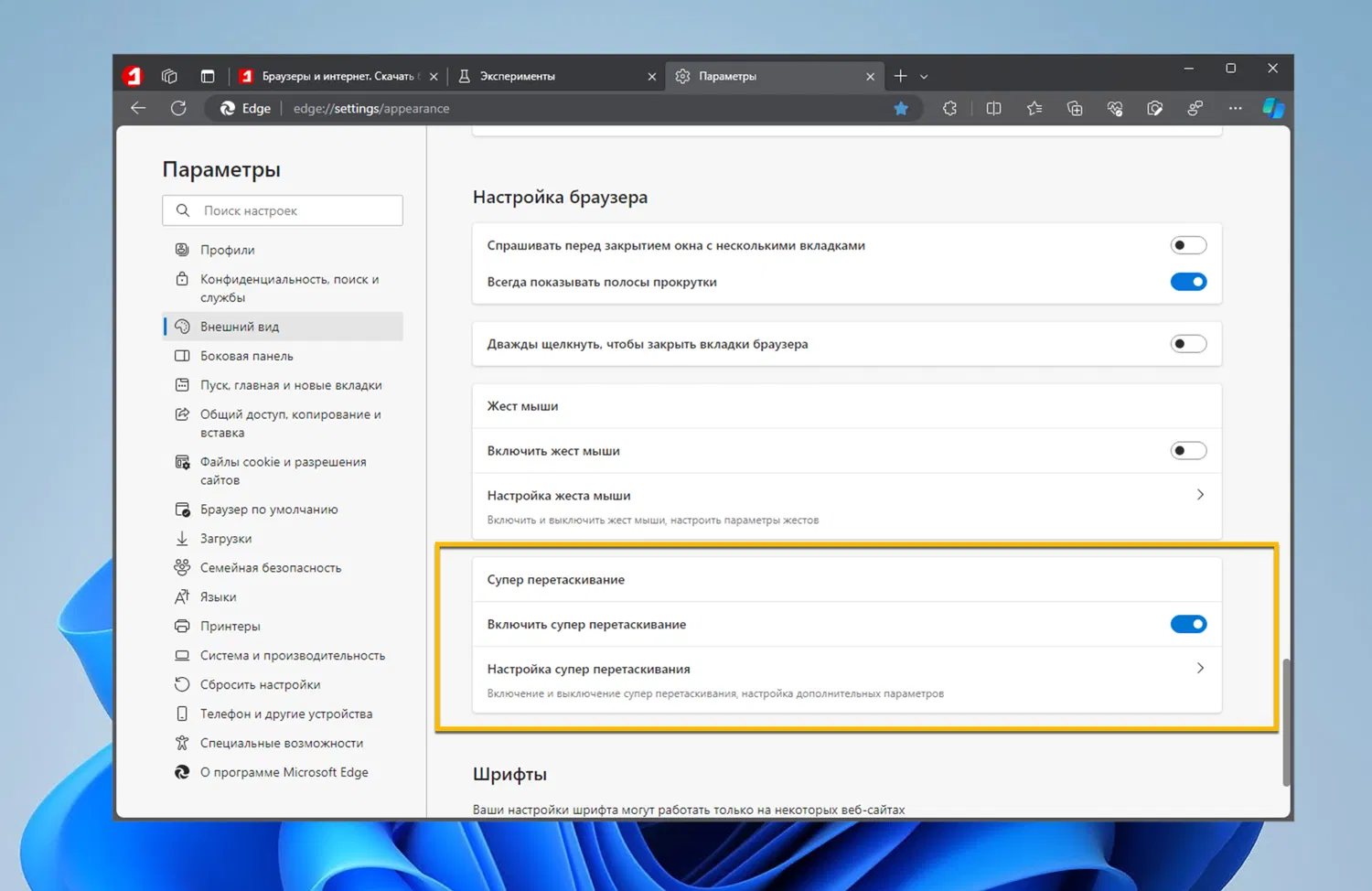Screen dimensions: 1372x891
Task: Click the Edge site identity chip
Action: pos(245,109)
